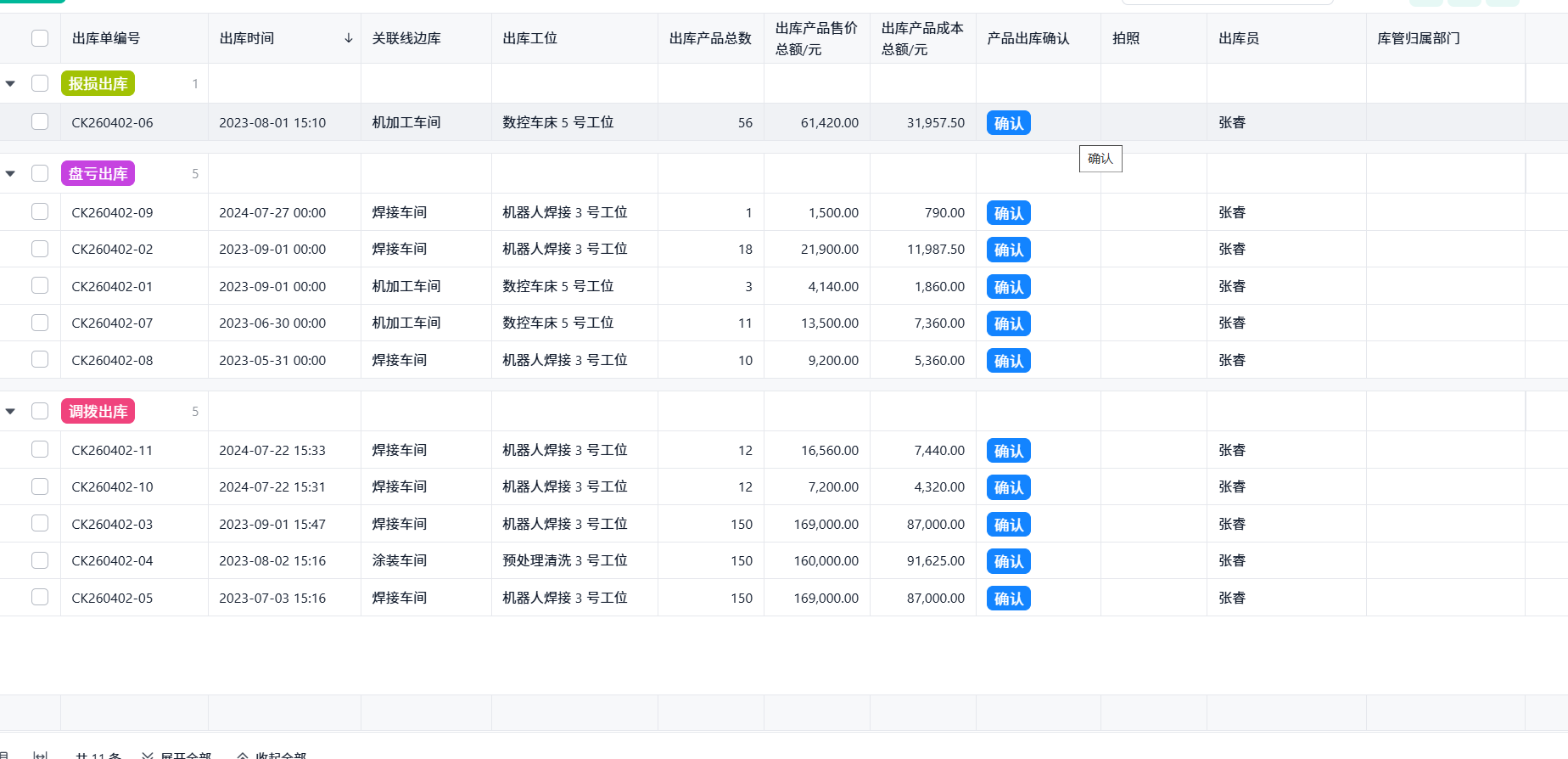Tick the checkbox for row CK260402-03

point(40,523)
